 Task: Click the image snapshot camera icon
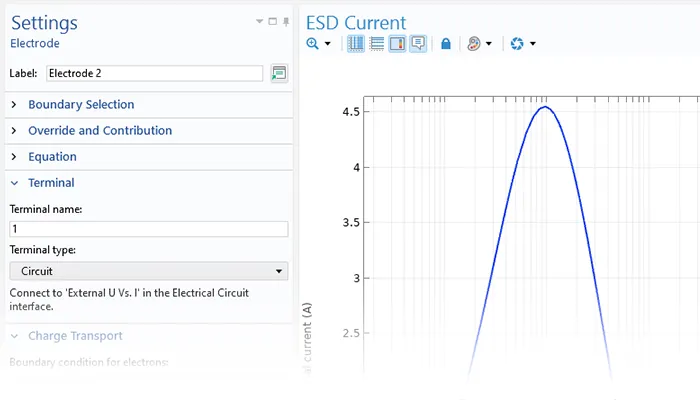(517, 44)
